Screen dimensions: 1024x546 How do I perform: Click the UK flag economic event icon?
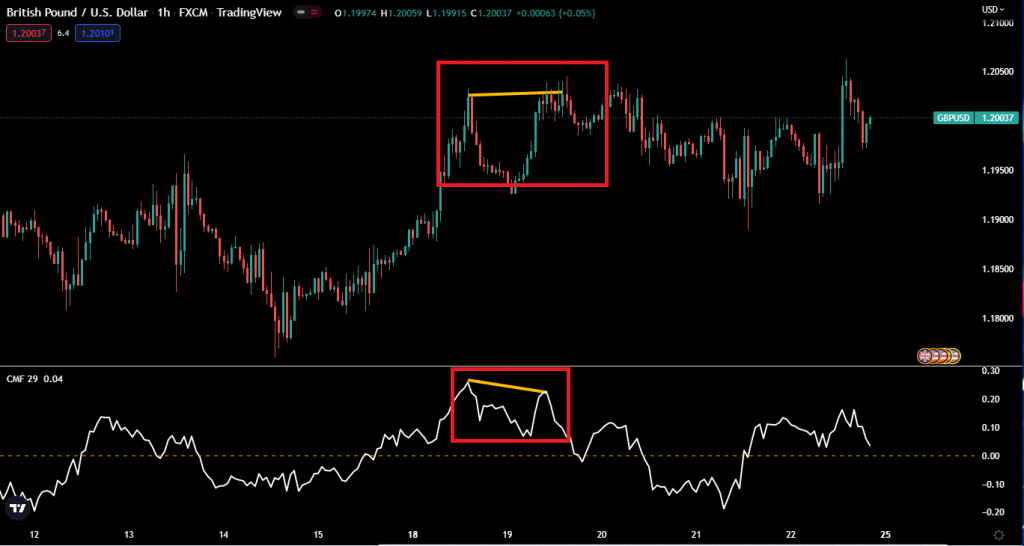(925, 355)
